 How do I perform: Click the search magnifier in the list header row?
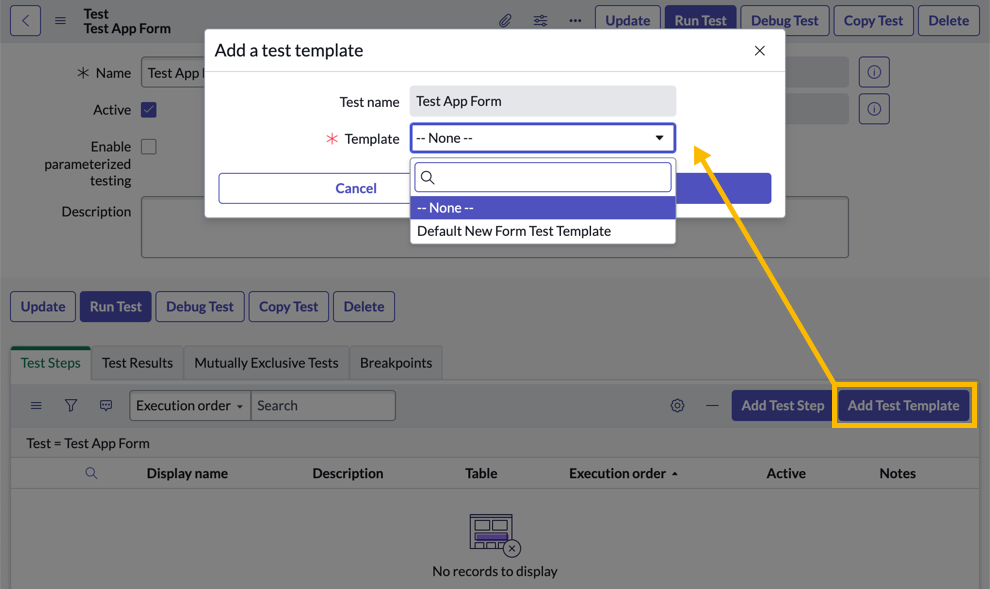(x=91, y=473)
